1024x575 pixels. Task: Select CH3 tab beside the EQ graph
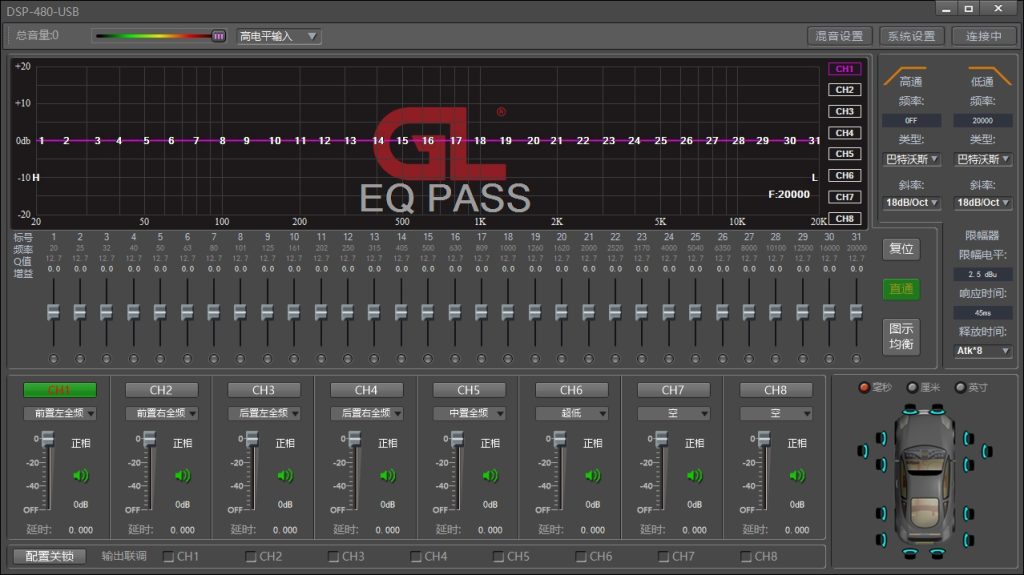point(844,112)
